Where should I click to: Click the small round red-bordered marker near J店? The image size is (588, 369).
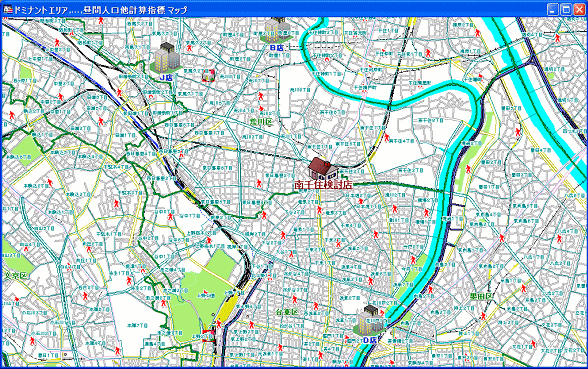(208, 75)
